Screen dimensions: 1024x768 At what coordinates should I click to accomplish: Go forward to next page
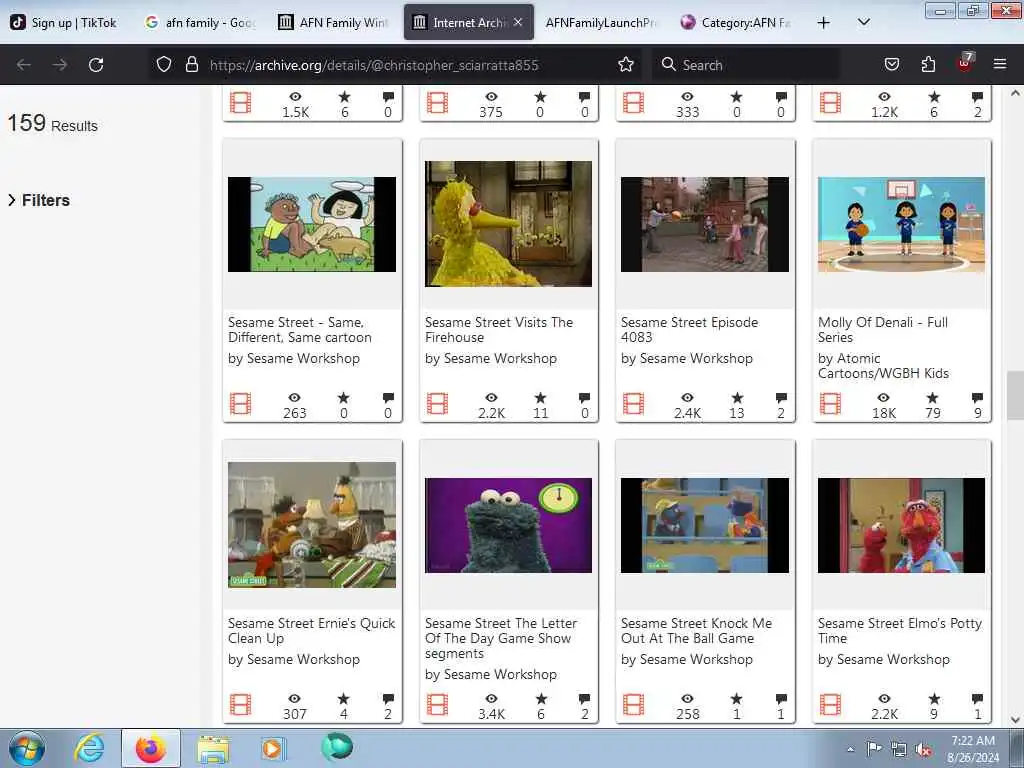[60, 65]
